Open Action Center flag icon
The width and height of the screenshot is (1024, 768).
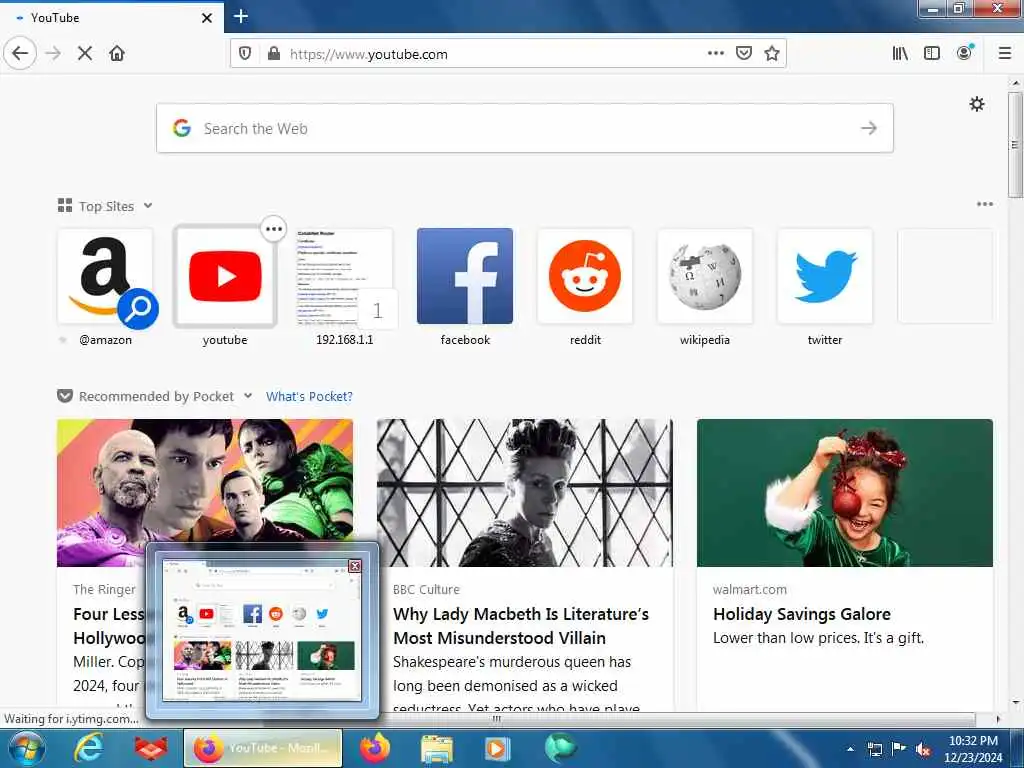pyautogui.click(x=899, y=749)
